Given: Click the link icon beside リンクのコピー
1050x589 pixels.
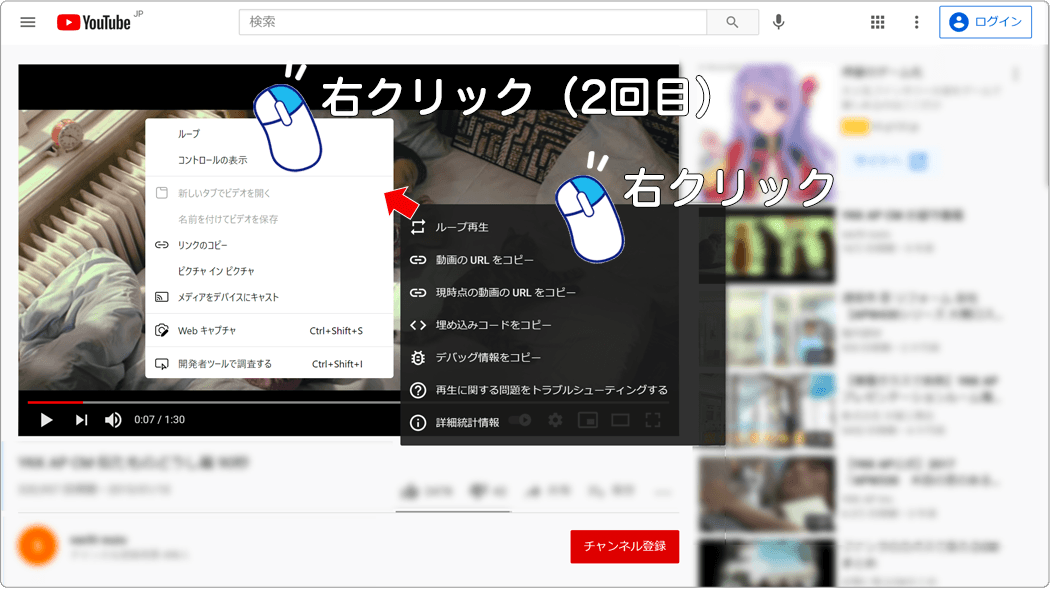Looking at the screenshot, I should point(161,245).
